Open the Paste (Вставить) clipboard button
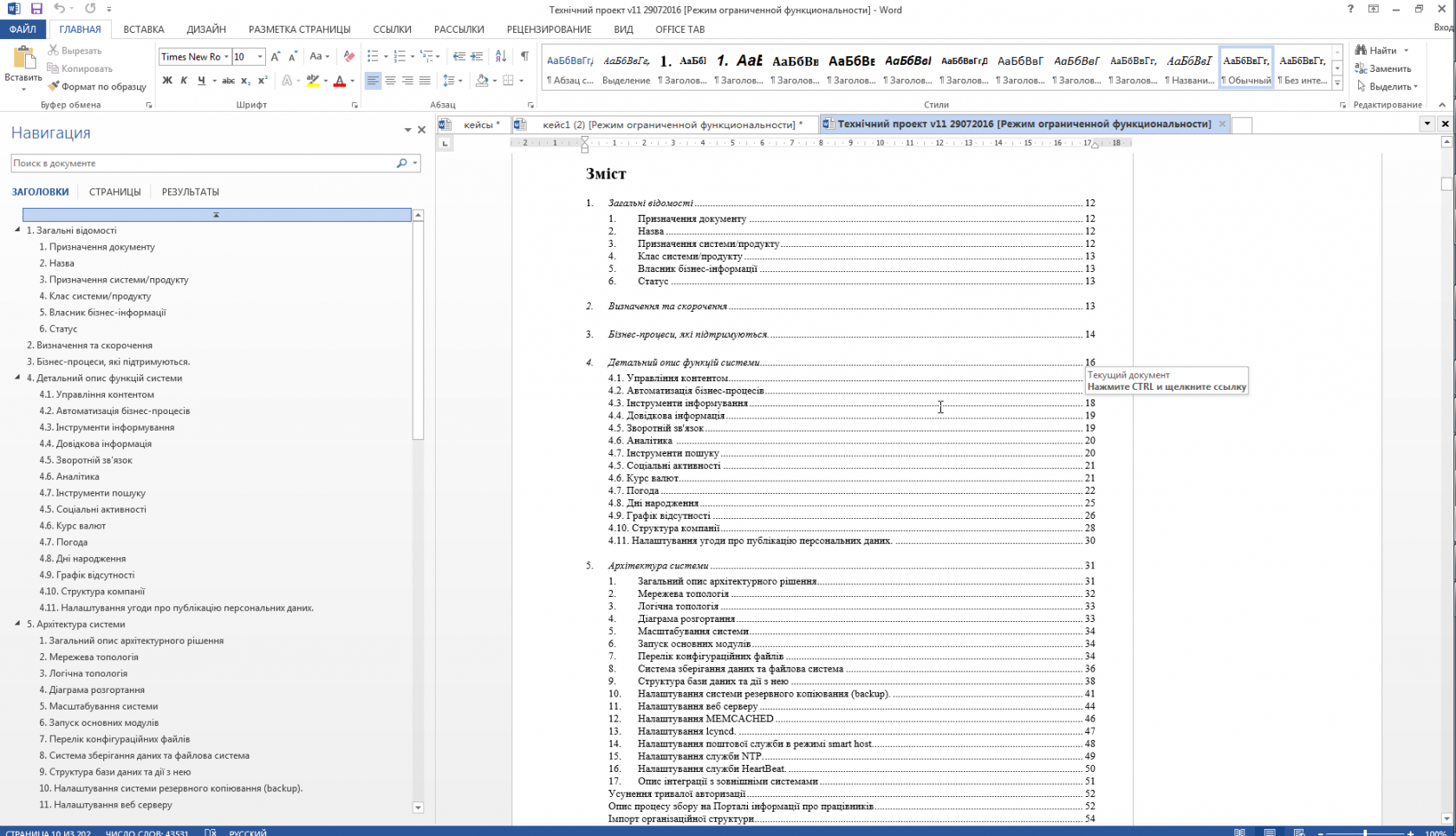This screenshot has height=836, width=1456. coord(23,68)
